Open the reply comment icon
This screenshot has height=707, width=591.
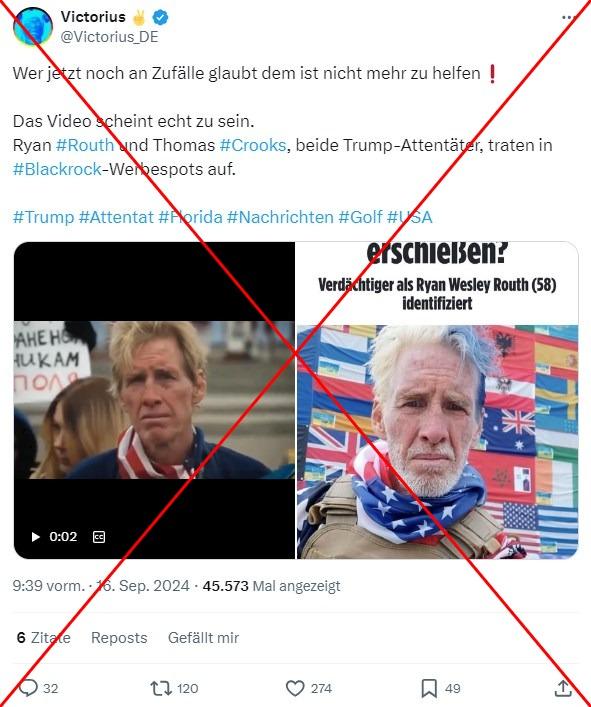(28, 688)
